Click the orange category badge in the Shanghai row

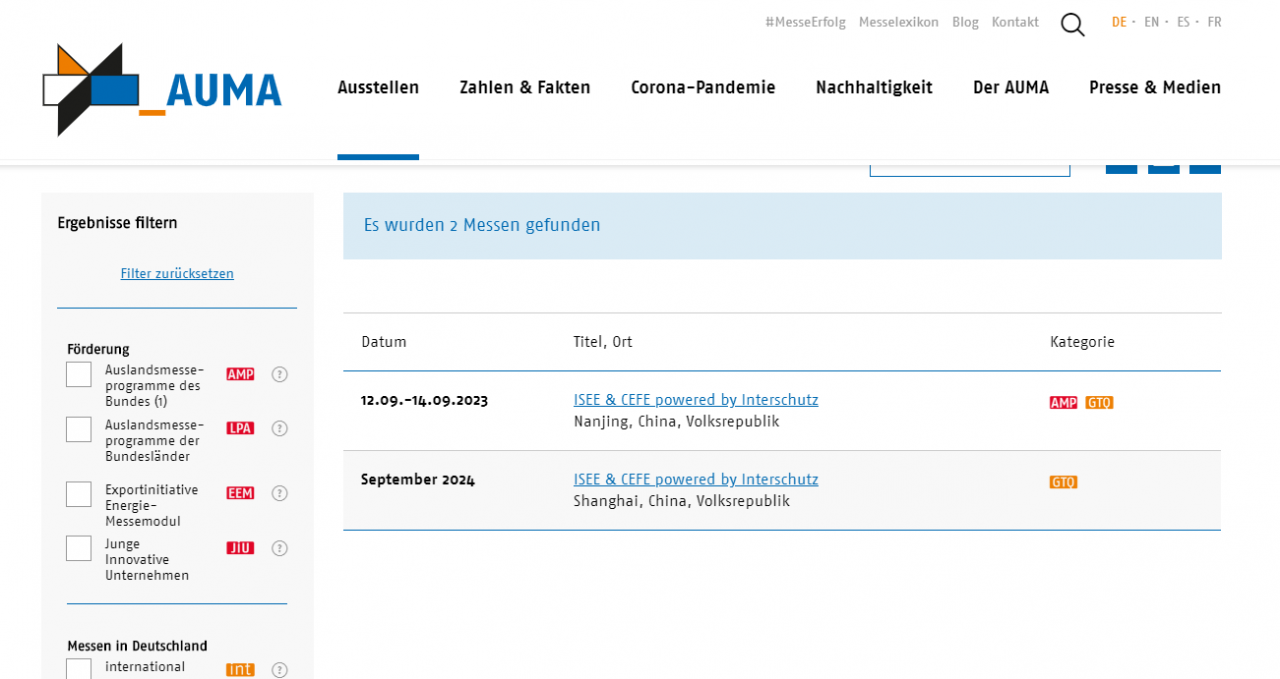tap(1063, 482)
